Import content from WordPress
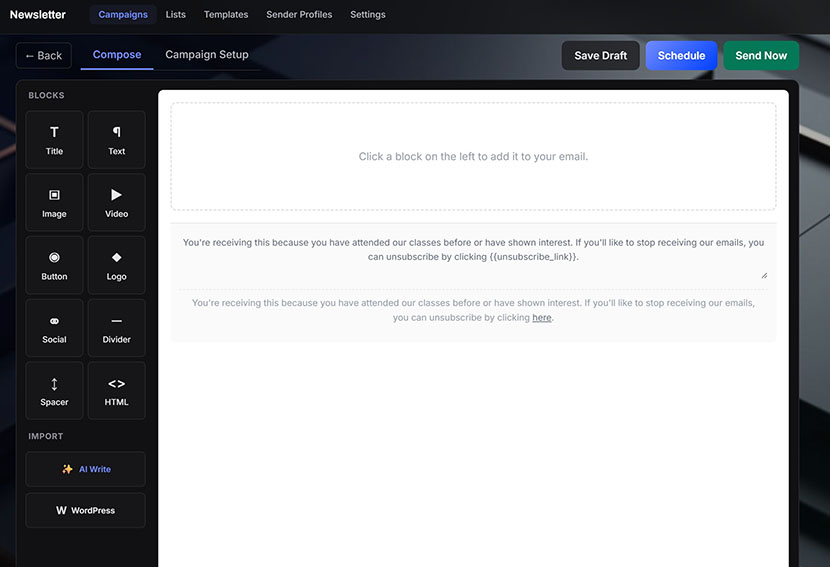This screenshot has width=830, height=567. tap(85, 510)
